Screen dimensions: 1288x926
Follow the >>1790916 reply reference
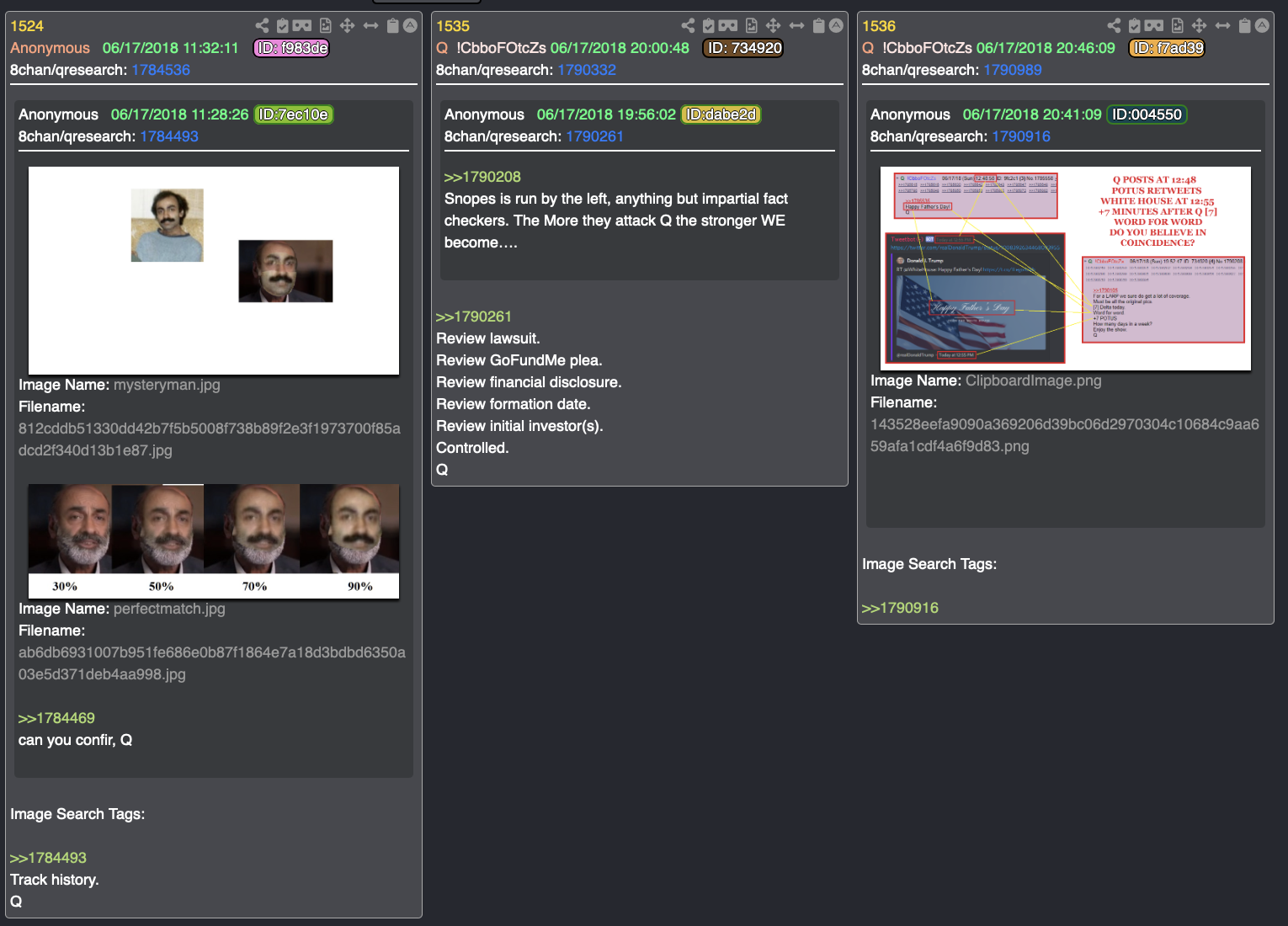[x=900, y=608]
